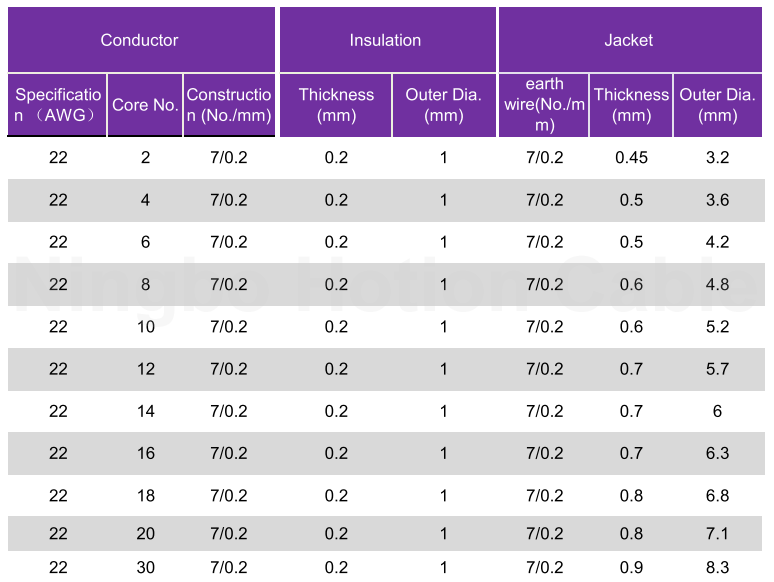The height and width of the screenshot is (582, 774).
Task: Click the Core No. column header
Action: (x=145, y=105)
